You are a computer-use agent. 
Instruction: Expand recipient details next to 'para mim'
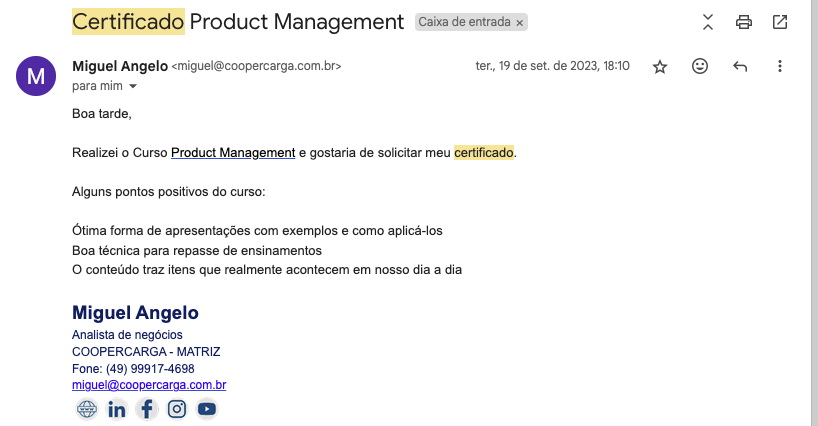tap(133, 87)
